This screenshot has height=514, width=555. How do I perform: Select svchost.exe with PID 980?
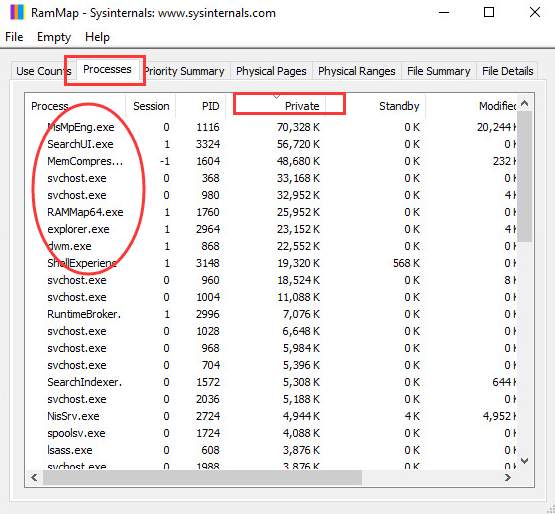point(271,195)
